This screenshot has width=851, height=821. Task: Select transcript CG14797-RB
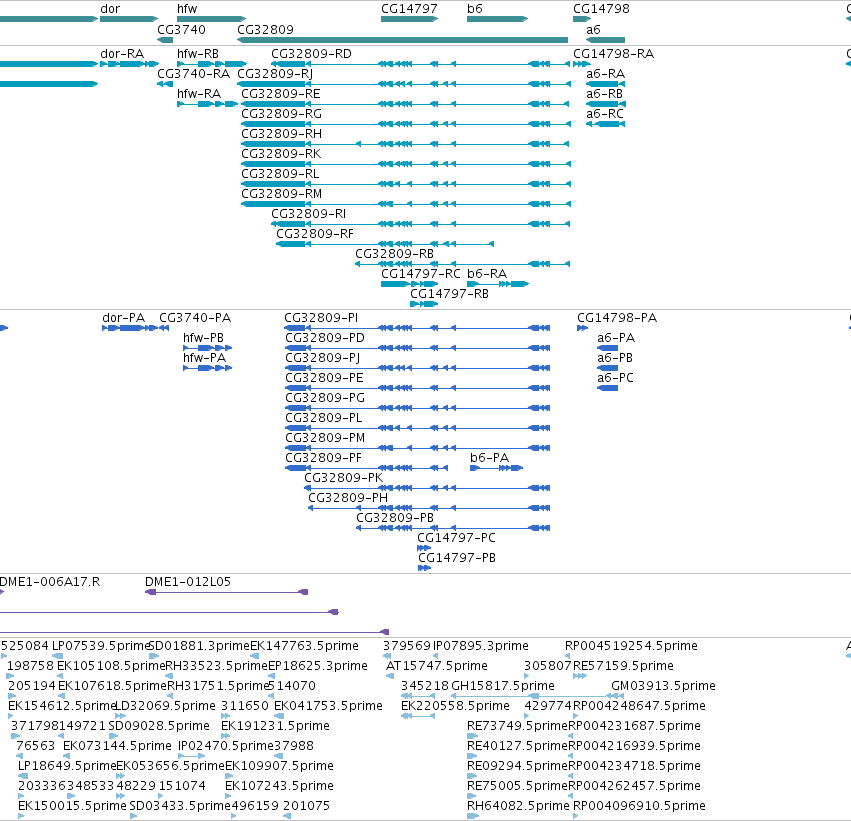449,294
